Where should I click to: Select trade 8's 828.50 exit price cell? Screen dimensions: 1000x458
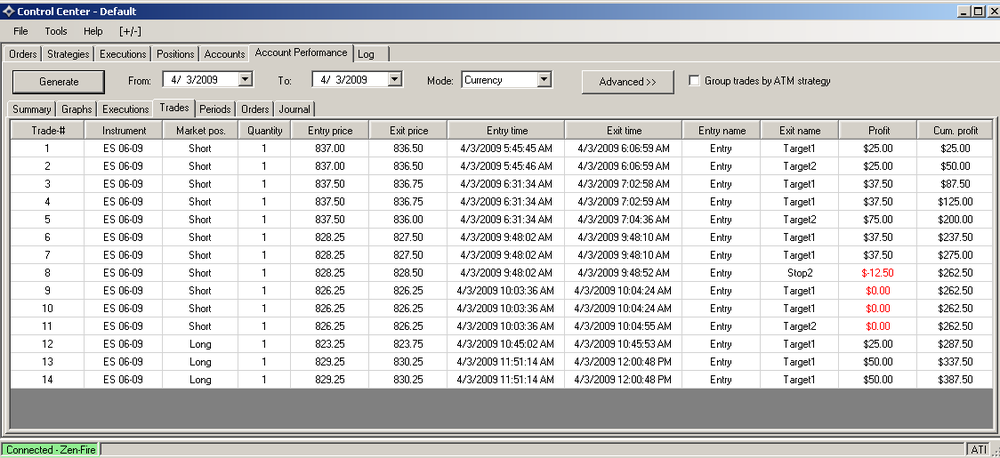coord(408,273)
